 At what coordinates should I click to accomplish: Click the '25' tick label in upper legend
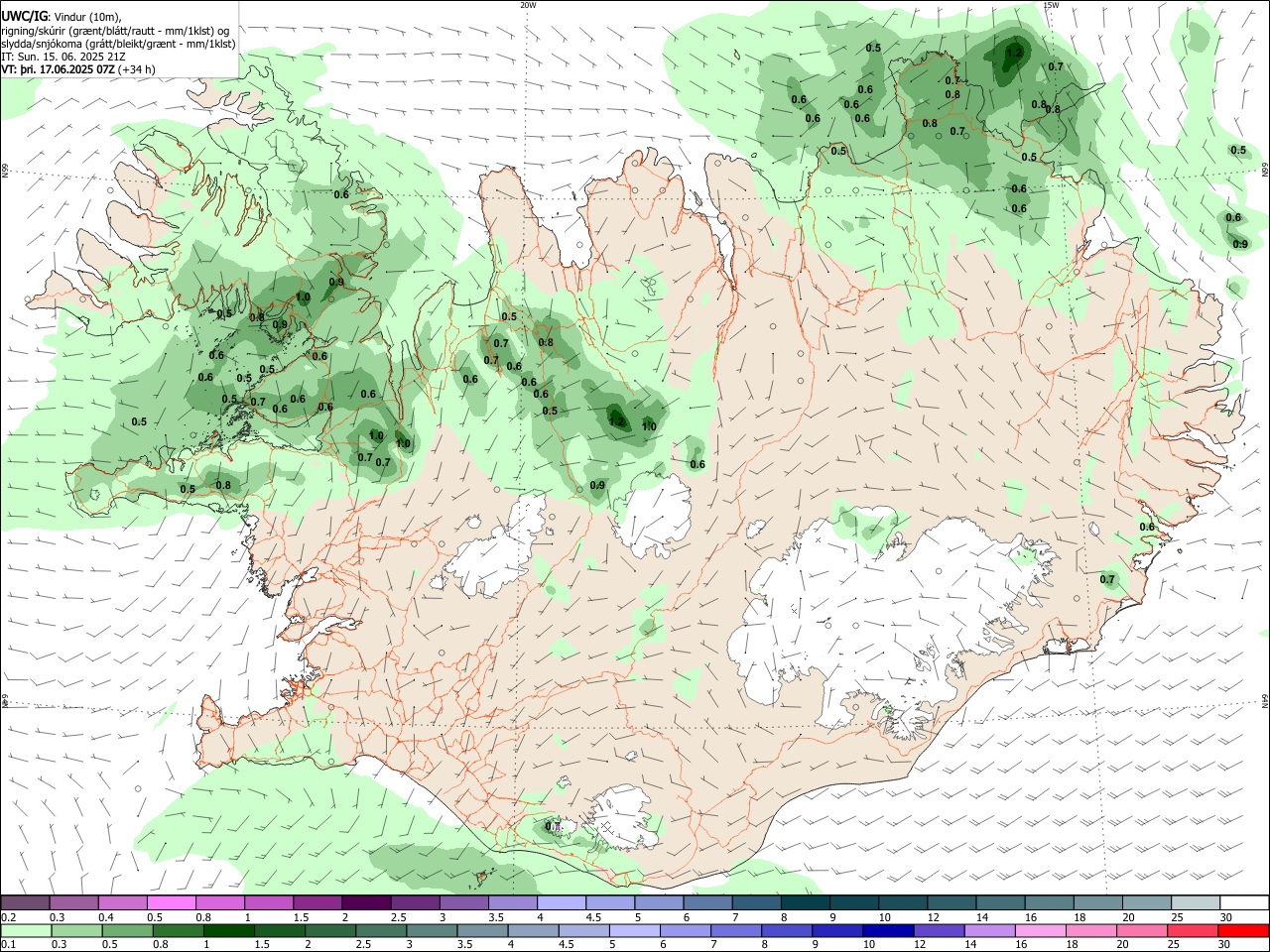pyautogui.click(x=1177, y=917)
